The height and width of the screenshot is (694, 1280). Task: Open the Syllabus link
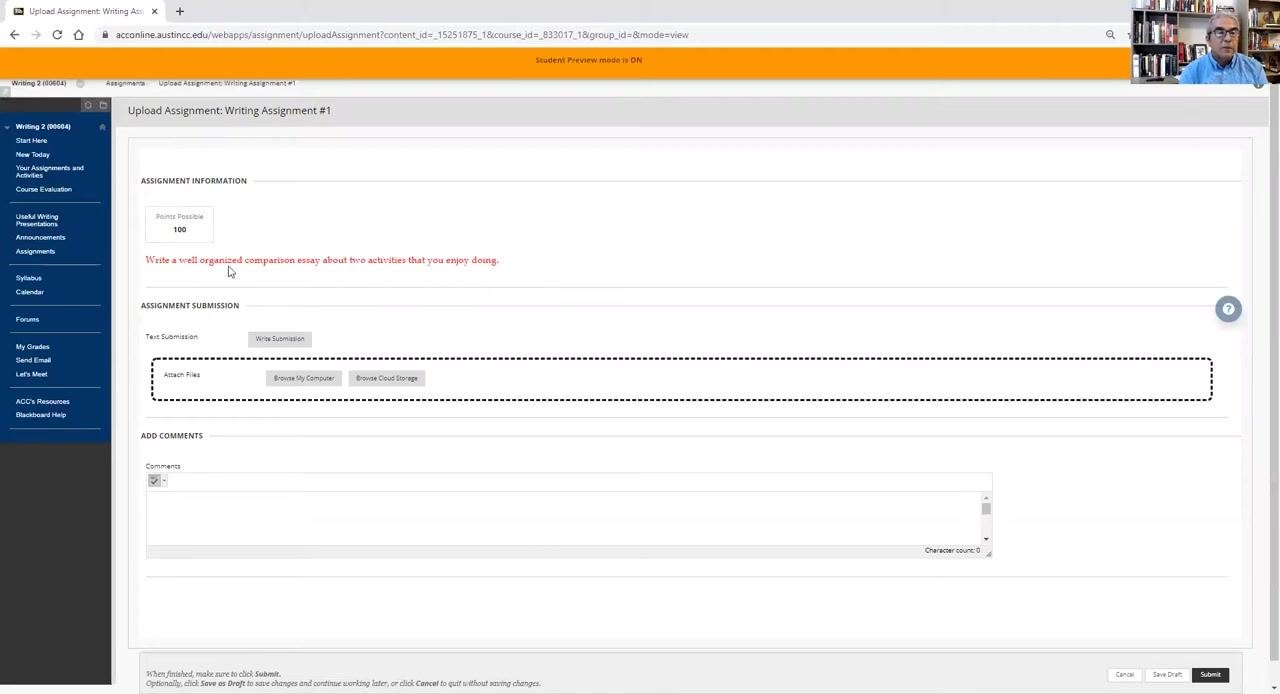pyautogui.click(x=29, y=278)
